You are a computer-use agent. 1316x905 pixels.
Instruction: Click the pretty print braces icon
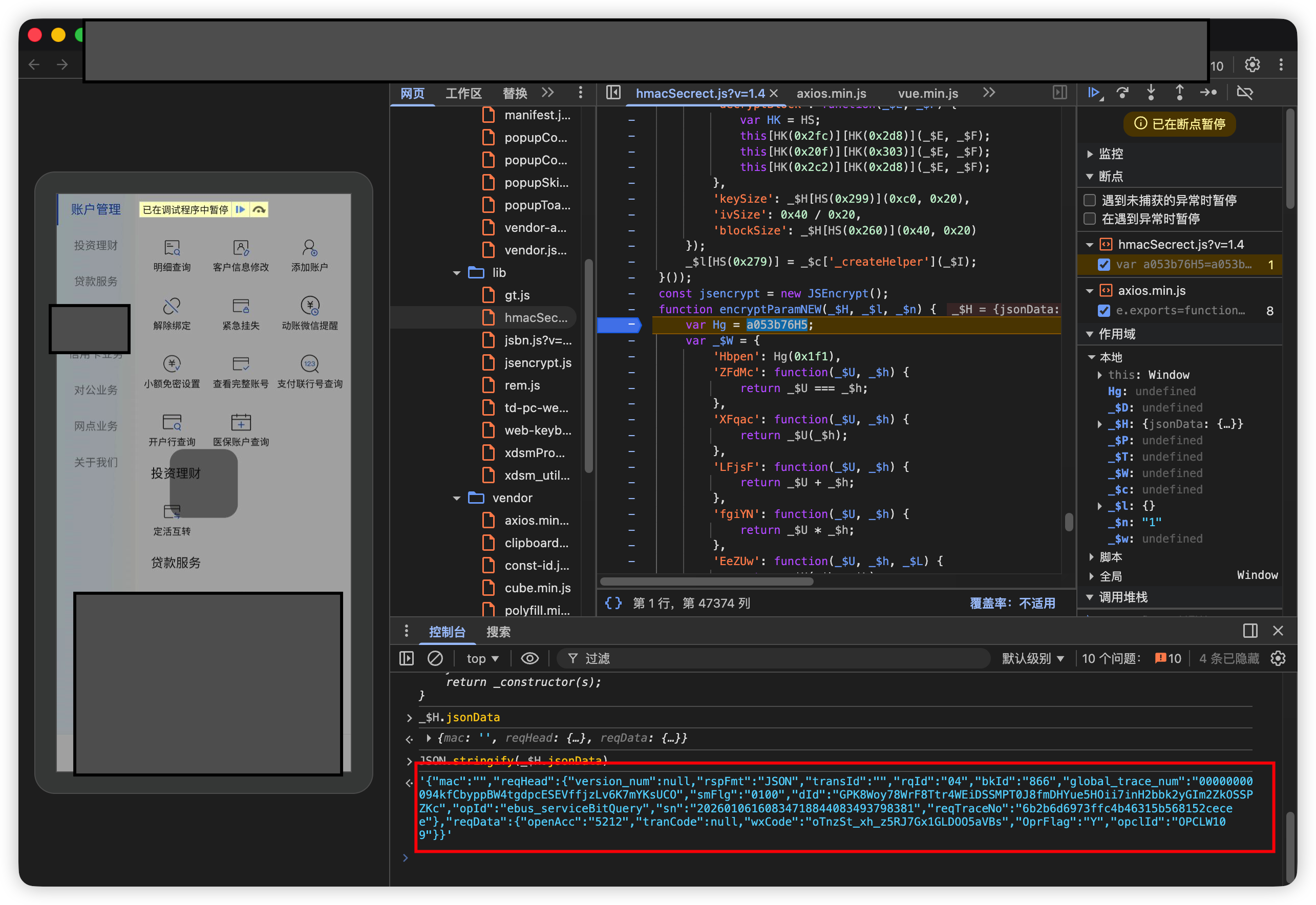(613, 603)
